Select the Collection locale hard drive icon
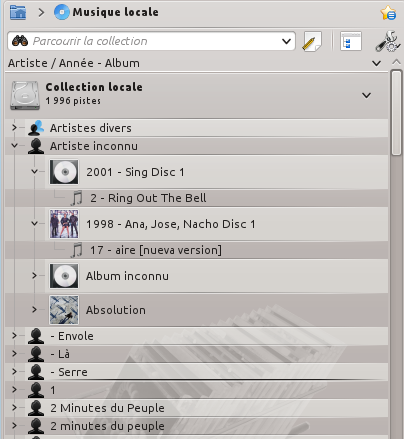This screenshot has width=404, height=439. (25, 95)
